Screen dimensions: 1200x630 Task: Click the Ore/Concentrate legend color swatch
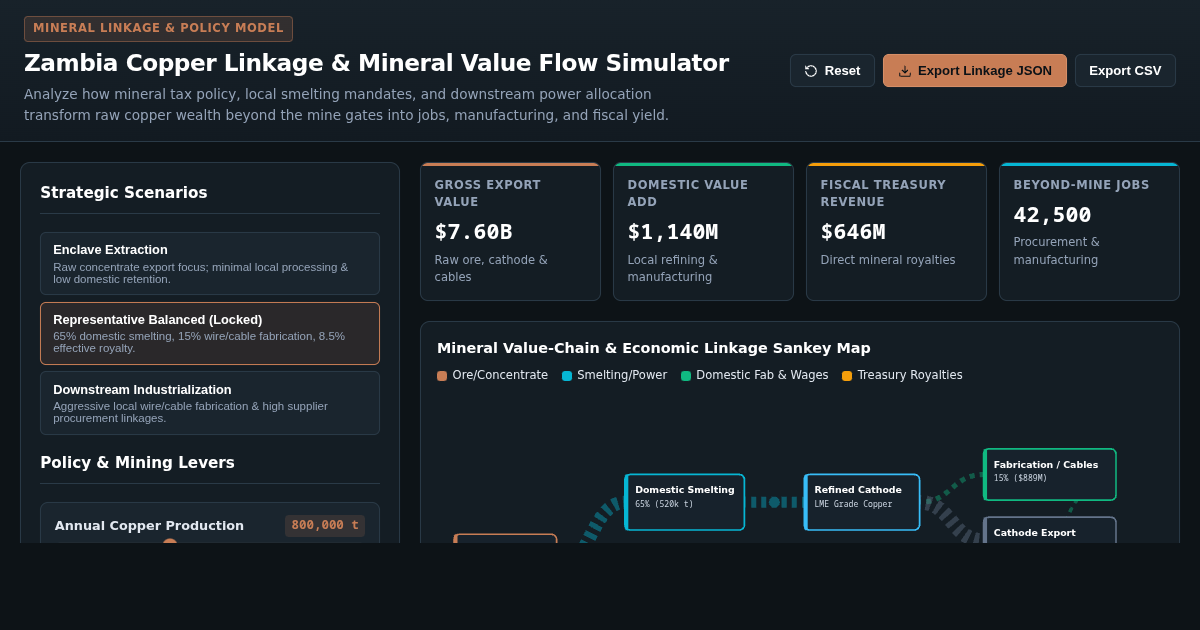pyautogui.click(x=442, y=376)
